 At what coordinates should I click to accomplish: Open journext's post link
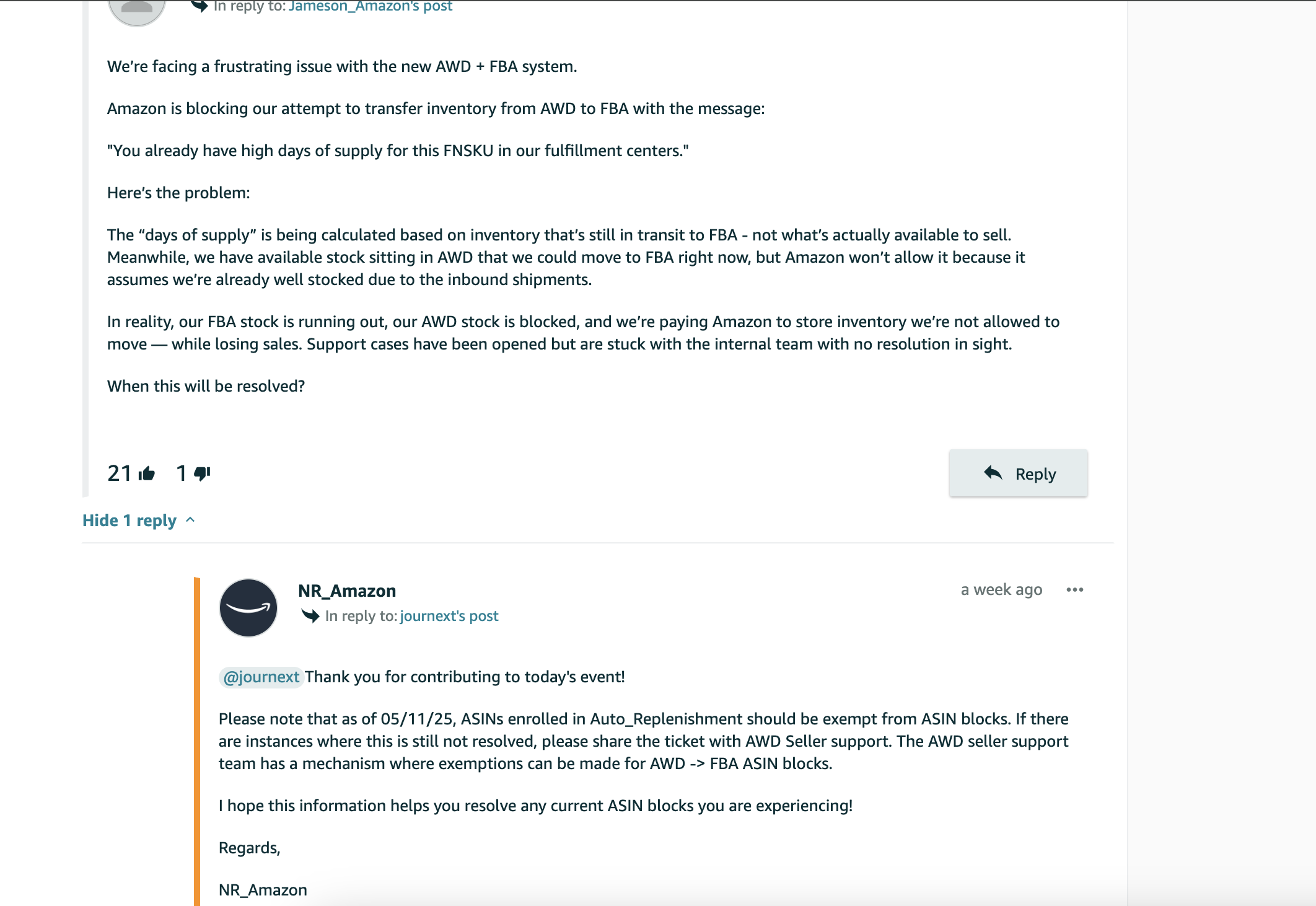[449, 616]
